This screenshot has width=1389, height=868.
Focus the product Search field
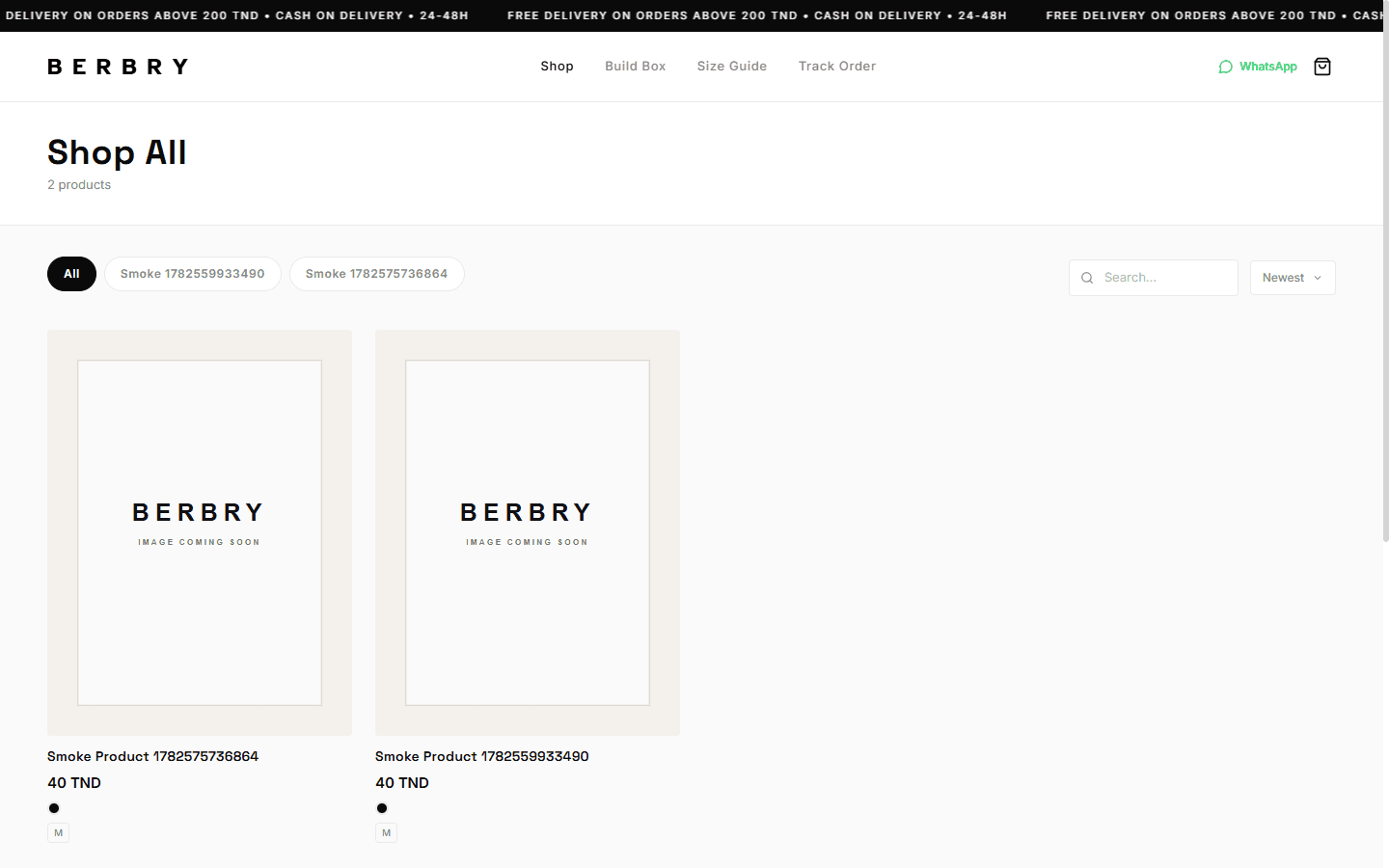pos(1154,278)
